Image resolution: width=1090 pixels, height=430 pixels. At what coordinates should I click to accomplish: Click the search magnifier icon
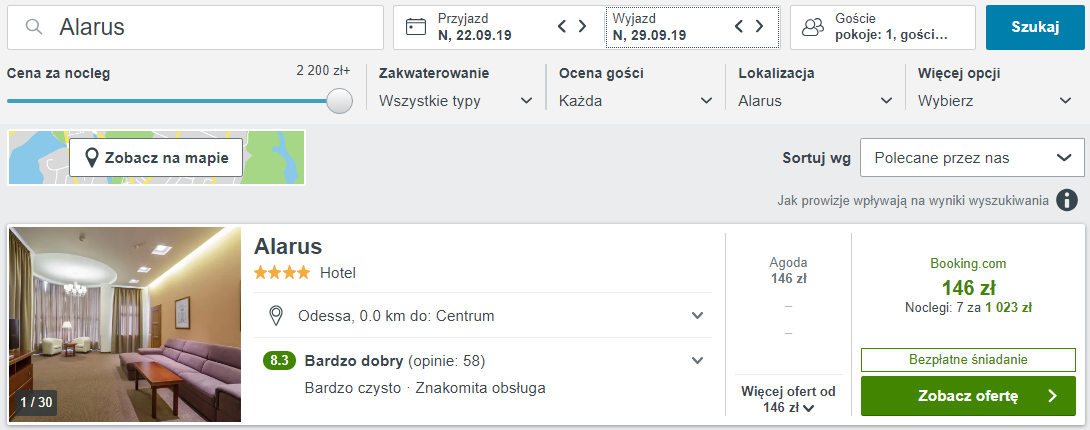coord(35,28)
